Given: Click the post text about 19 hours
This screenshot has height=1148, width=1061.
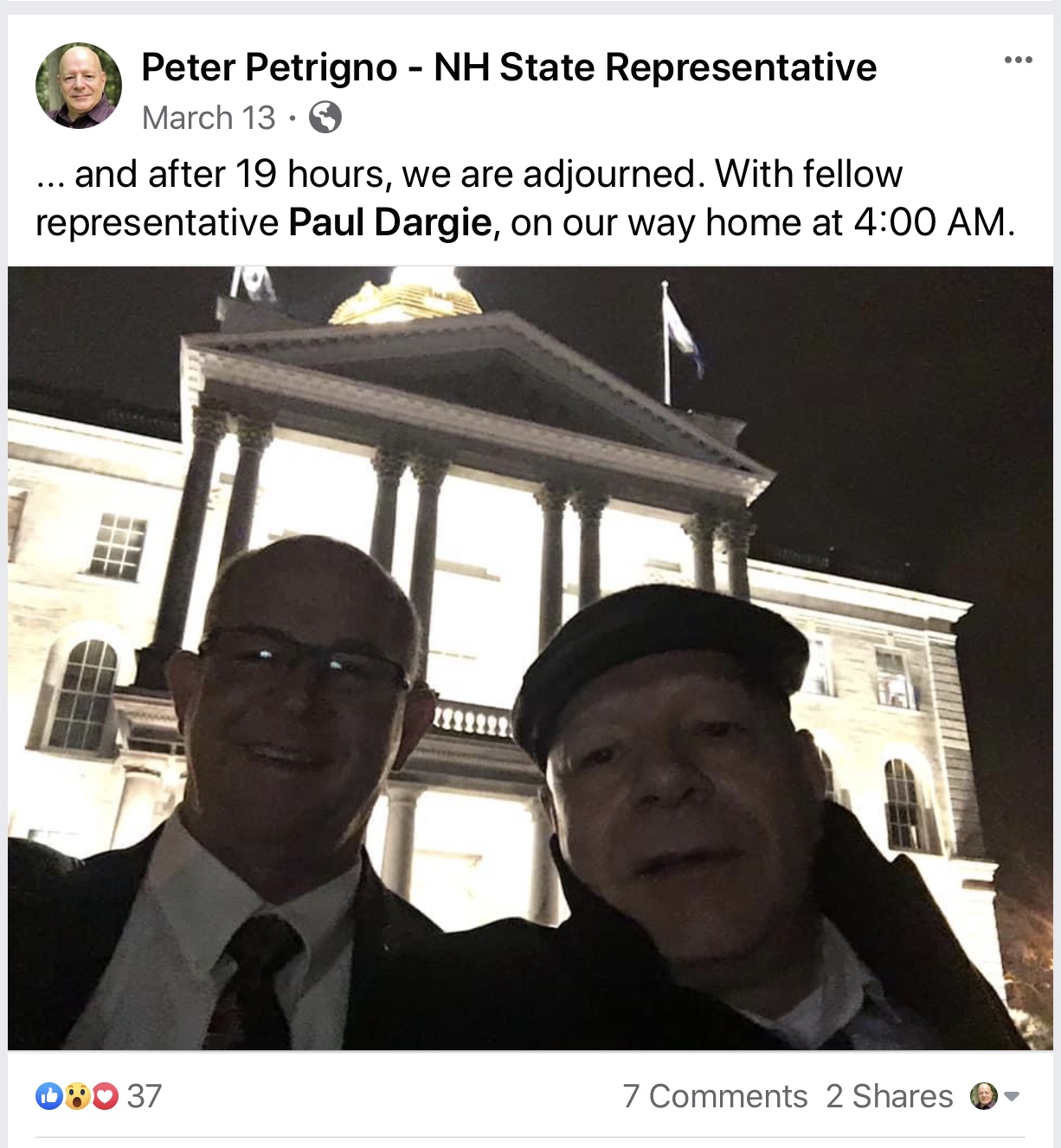Looking at the screenshot, I should coord(525,198).
